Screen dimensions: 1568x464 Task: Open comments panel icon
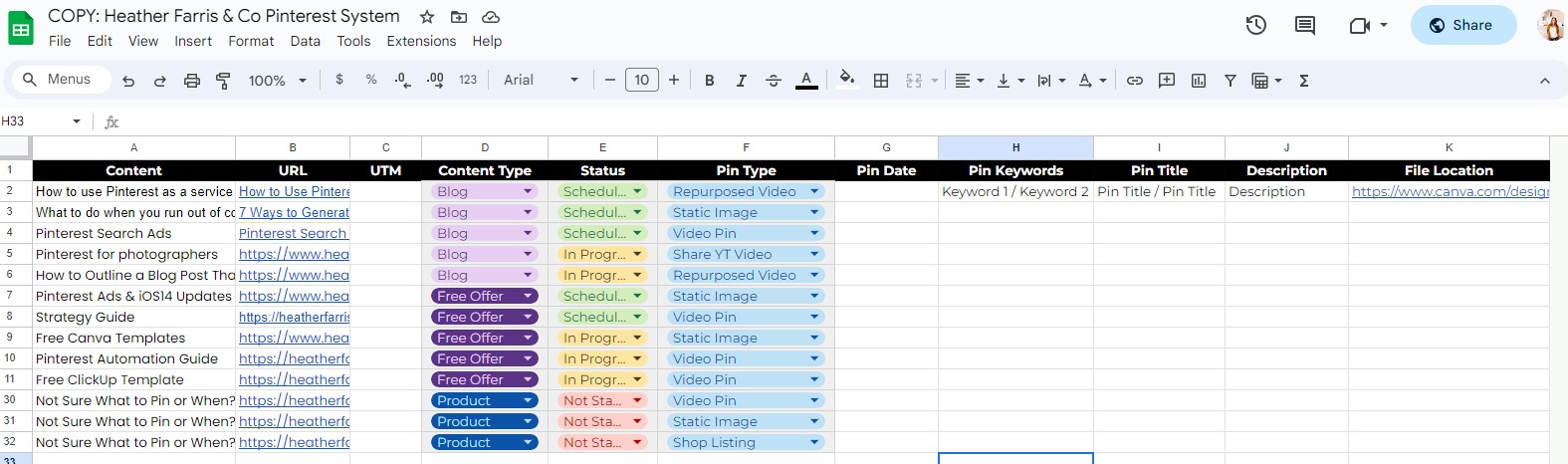1305,25
